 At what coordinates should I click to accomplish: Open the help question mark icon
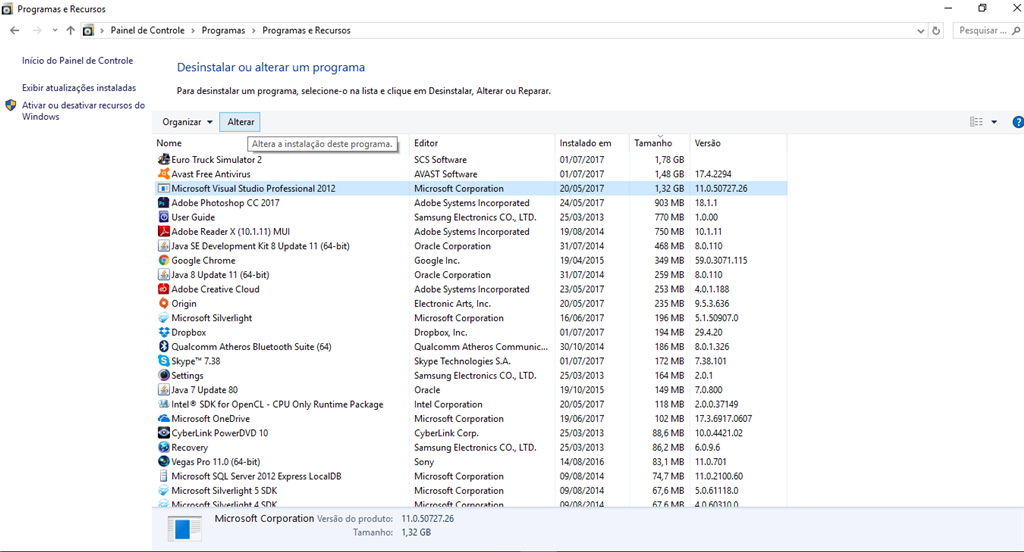[x=1017, y=122]
